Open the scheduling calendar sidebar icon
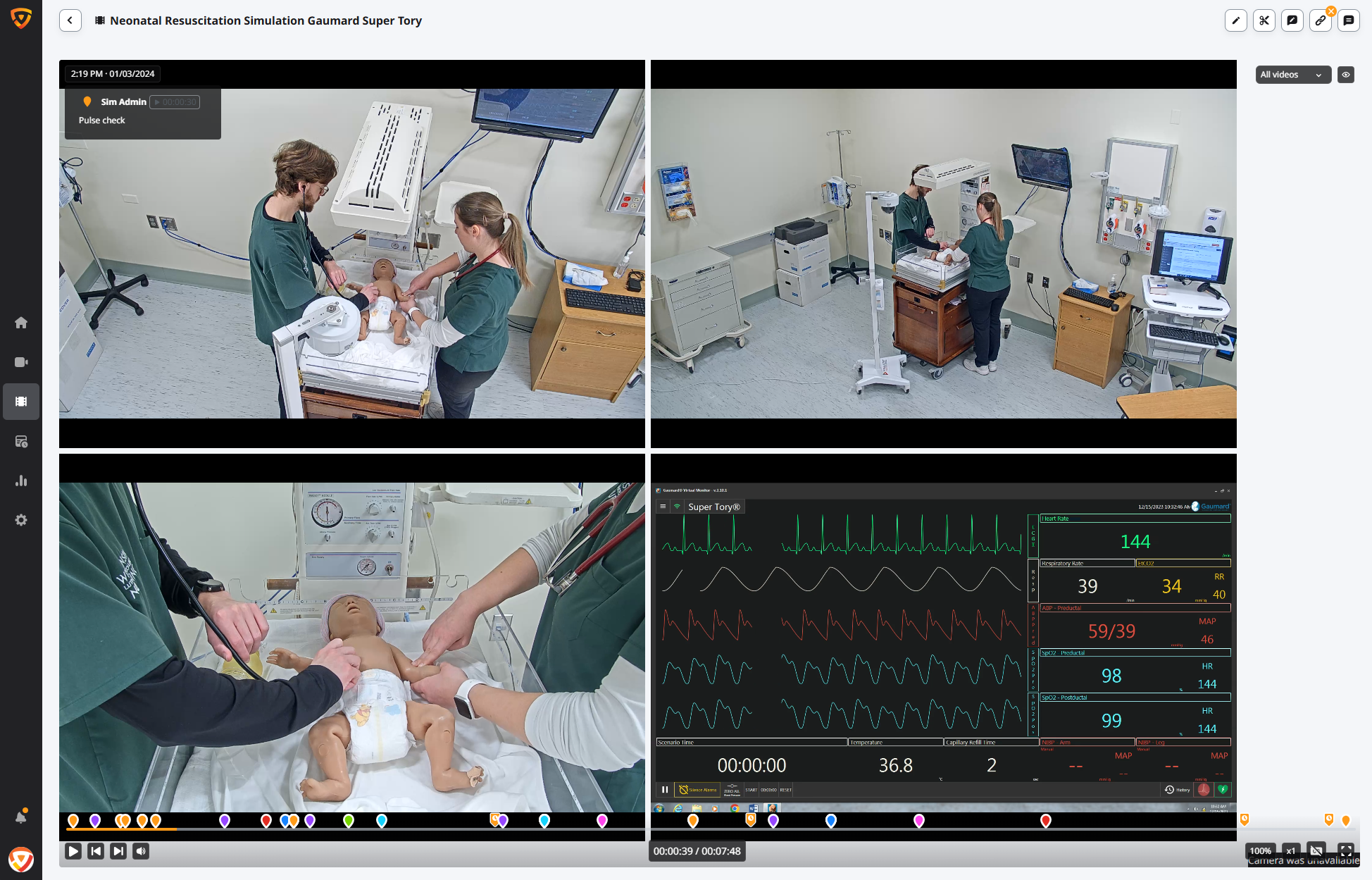Viewport: 1372px width, 880px height. pos(21,441)
